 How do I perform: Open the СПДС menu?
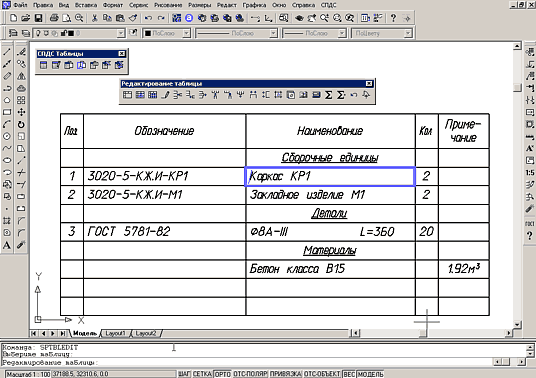click(328, 5)
